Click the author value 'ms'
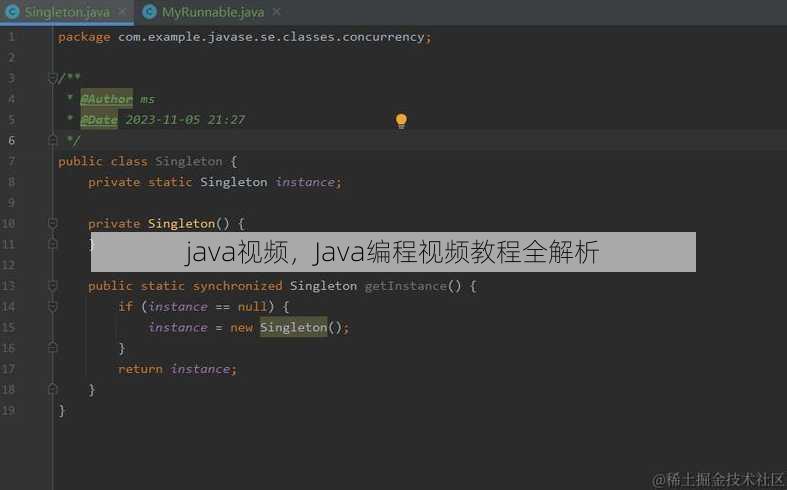787x490 pixels. coord(147,99)
